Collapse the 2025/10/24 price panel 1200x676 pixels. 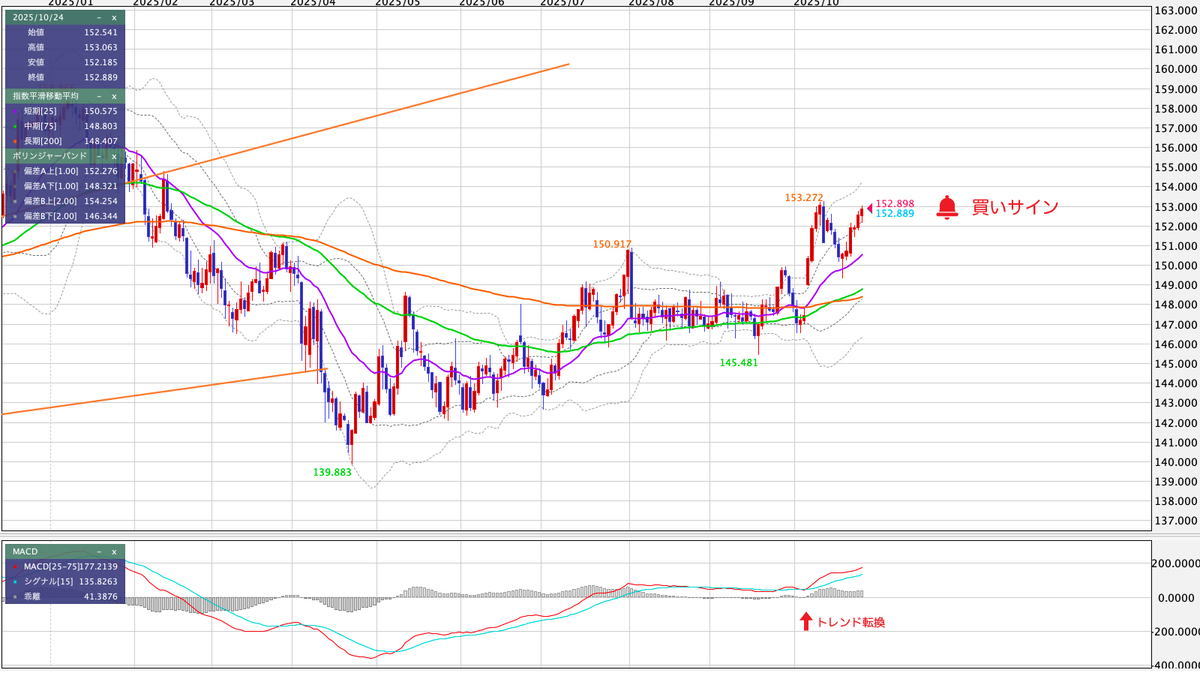[x=100, y=16]
